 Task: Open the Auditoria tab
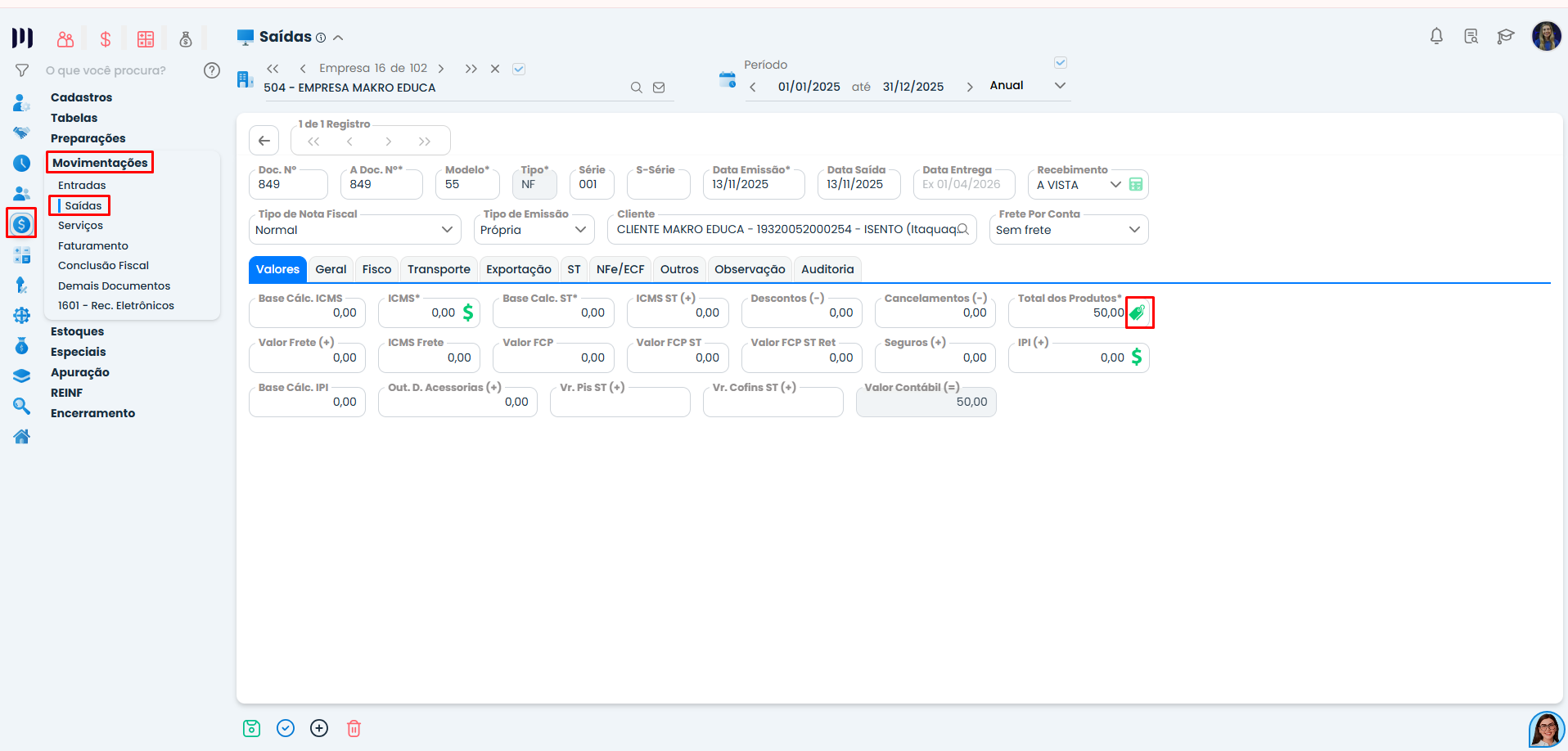tap(827, 269)
